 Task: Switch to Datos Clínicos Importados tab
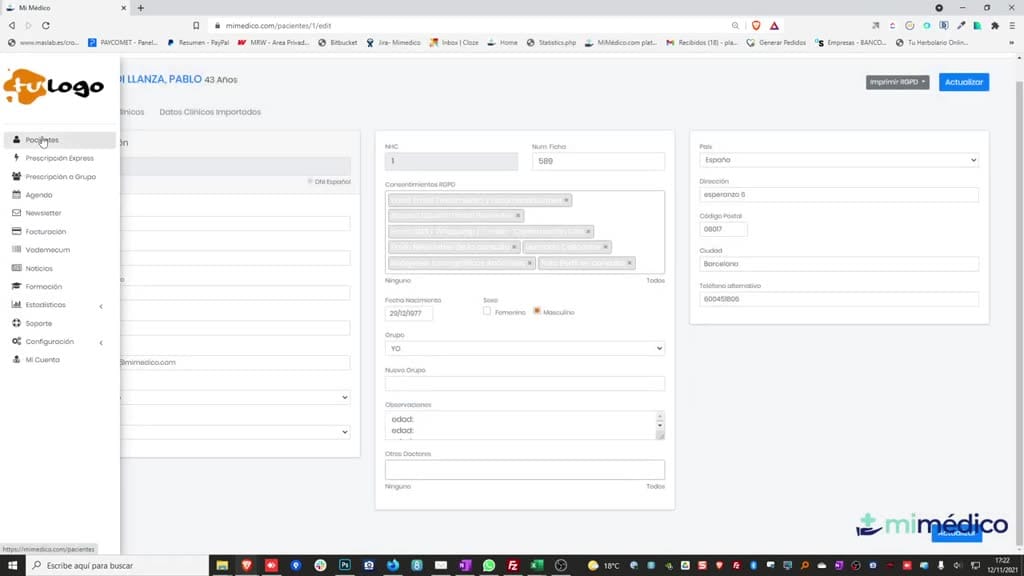click(x=210, y=112)
